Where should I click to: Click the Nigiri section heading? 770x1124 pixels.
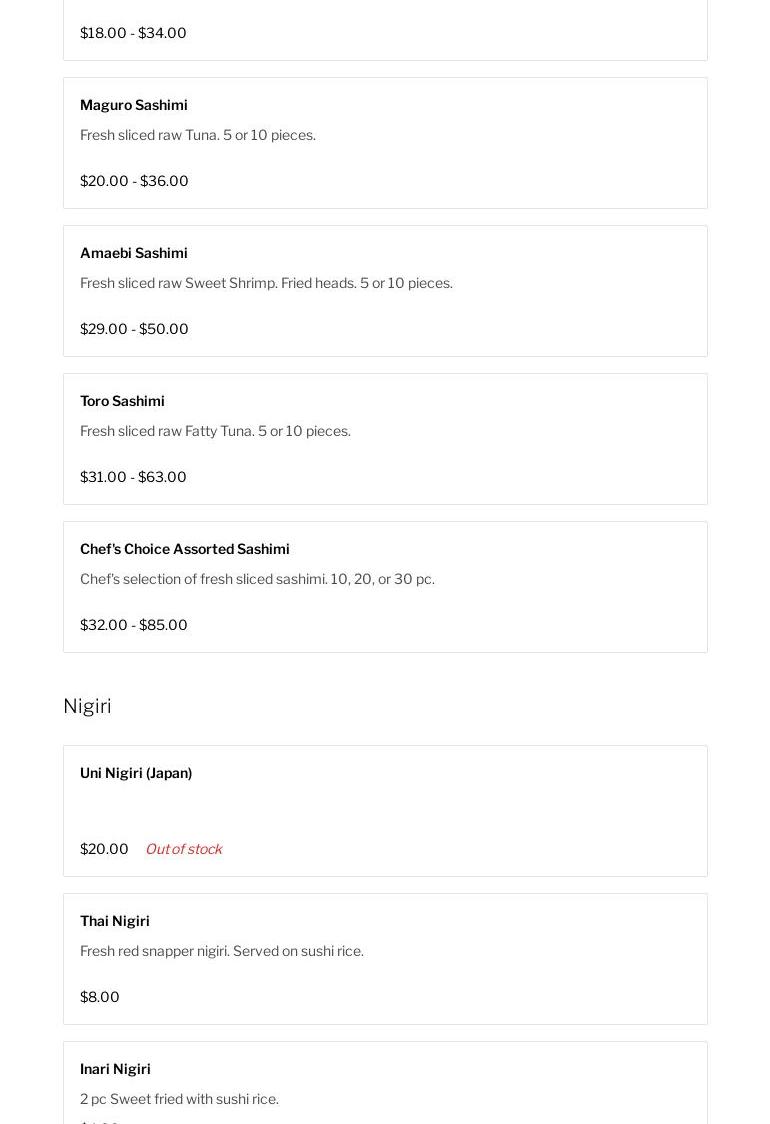(x=87, y=706)
